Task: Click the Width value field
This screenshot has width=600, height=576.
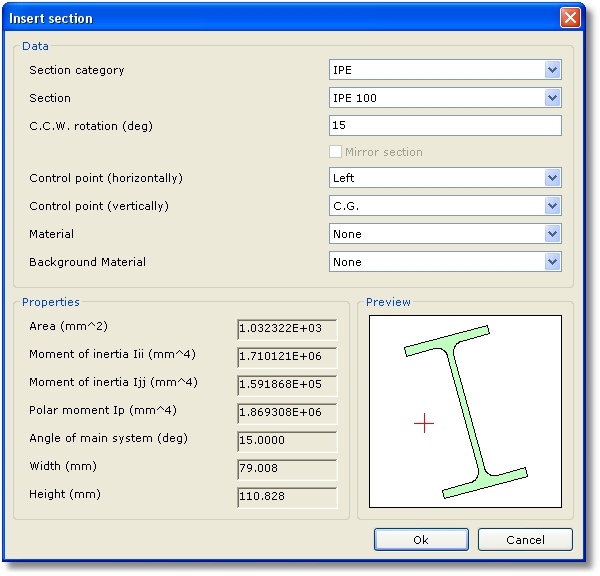Action: [287, 468]
